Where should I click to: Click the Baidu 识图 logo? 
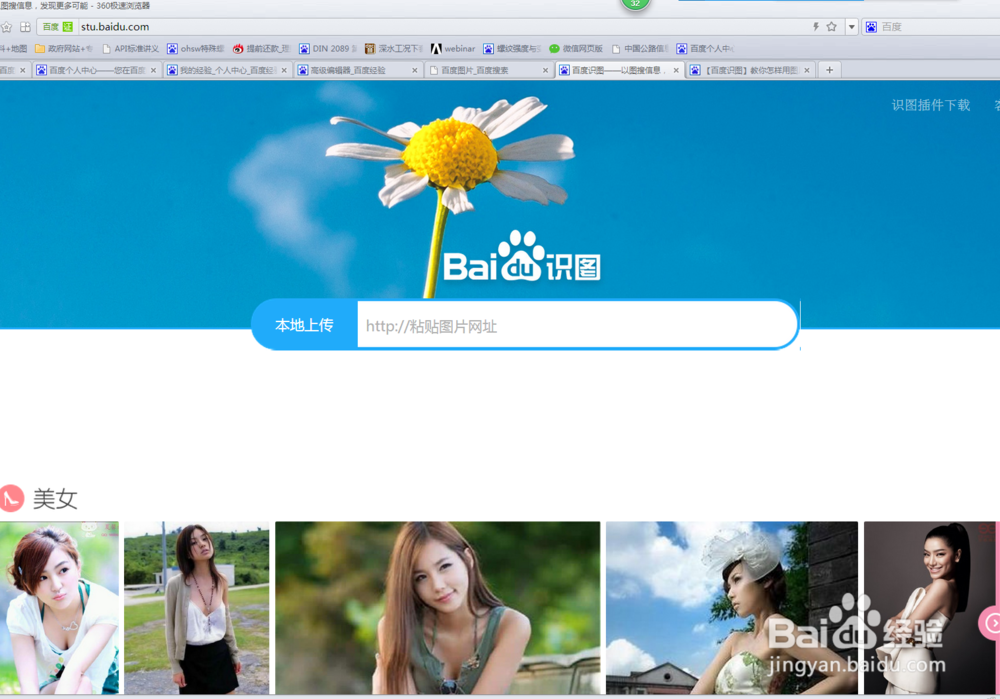click(522, 258)
